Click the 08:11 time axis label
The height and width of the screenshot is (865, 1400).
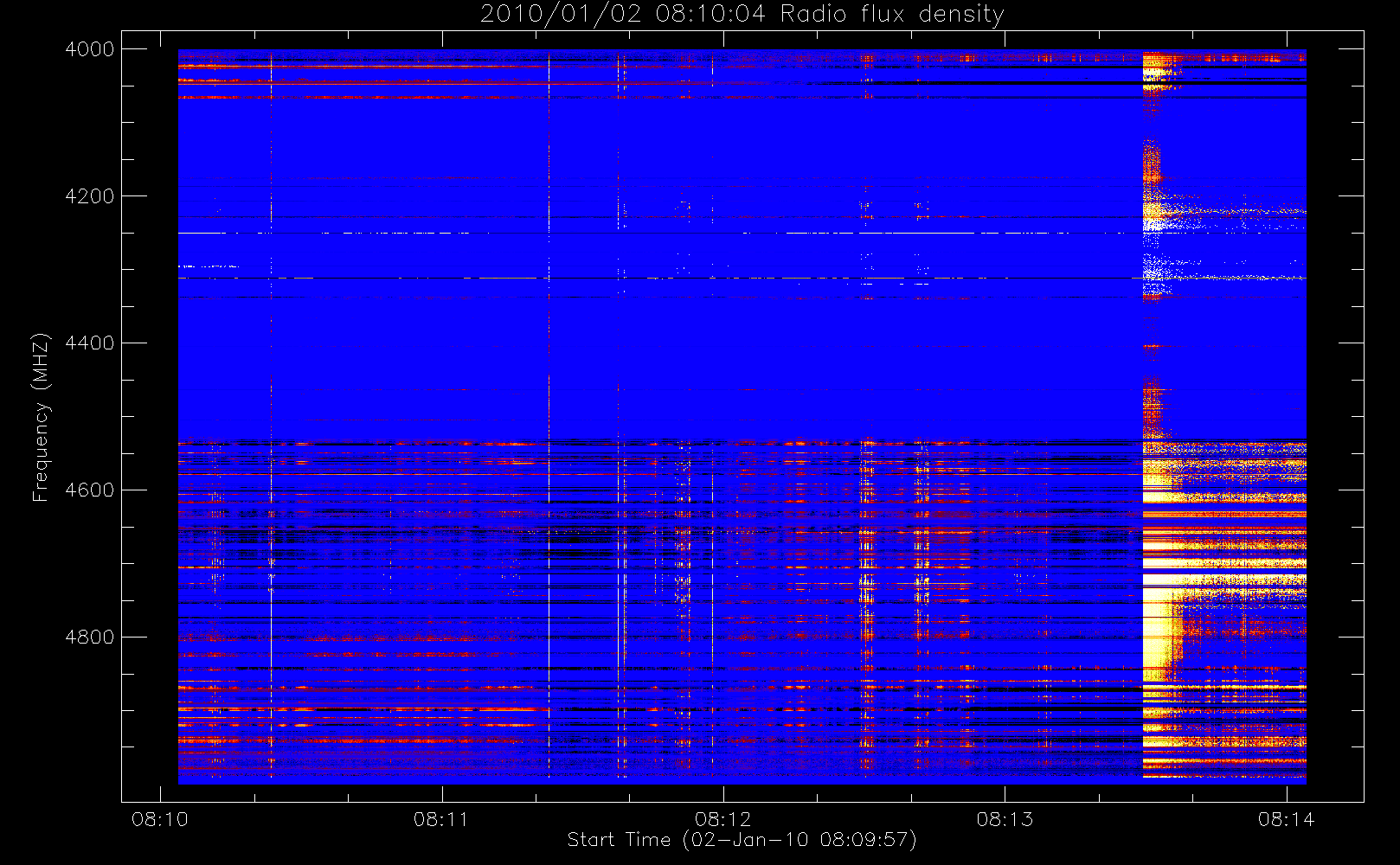[441, 819]
